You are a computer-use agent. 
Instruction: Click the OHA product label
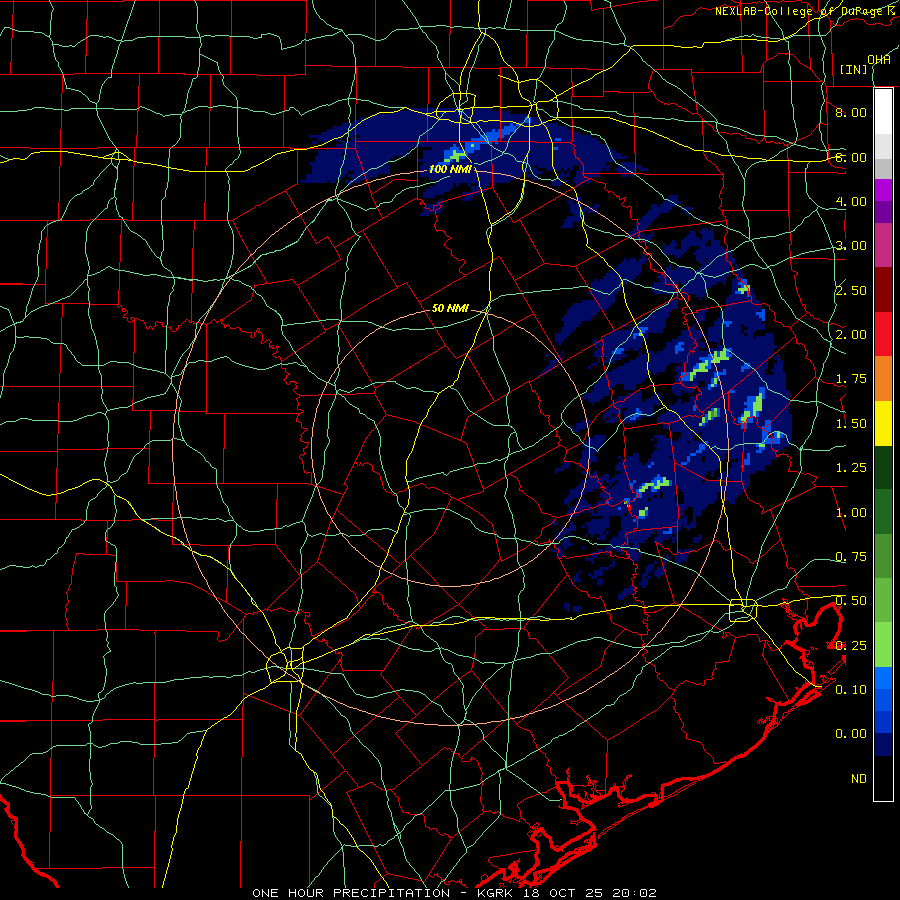(x=879, y=60)
